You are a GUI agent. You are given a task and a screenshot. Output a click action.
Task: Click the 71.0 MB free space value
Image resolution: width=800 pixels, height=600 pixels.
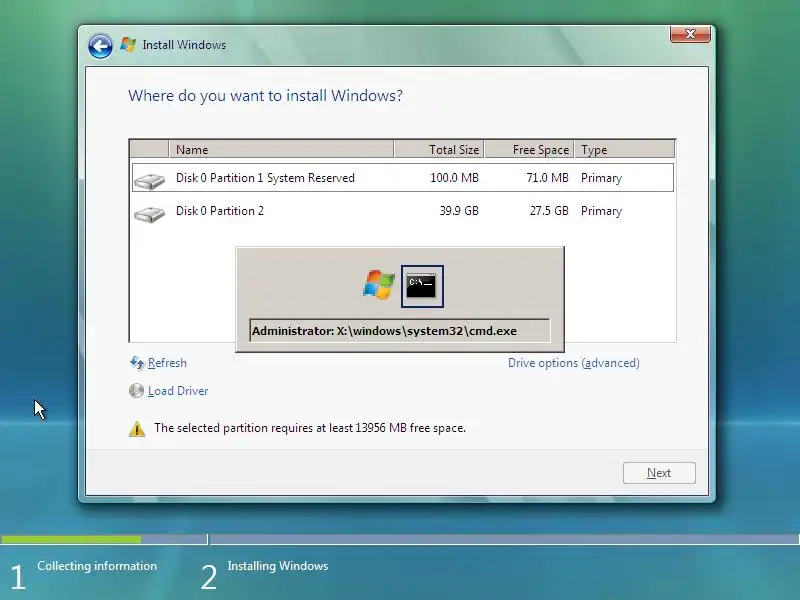[547, 178]
